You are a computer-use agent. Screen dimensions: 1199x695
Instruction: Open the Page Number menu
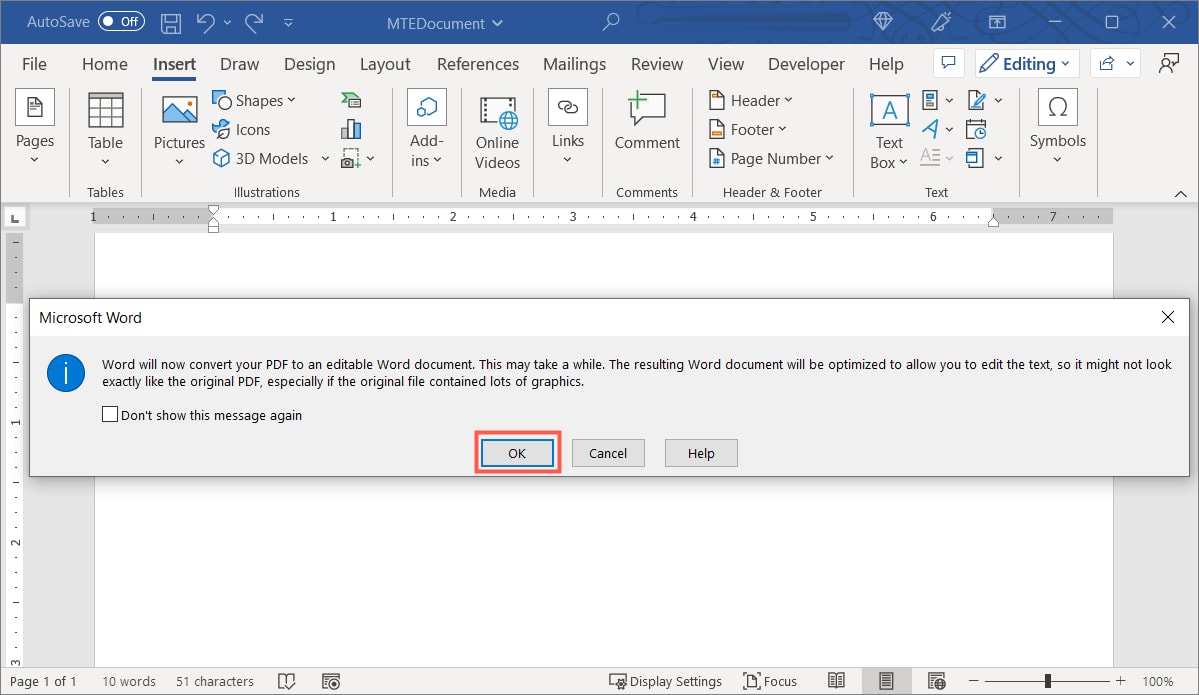(772, 158)
